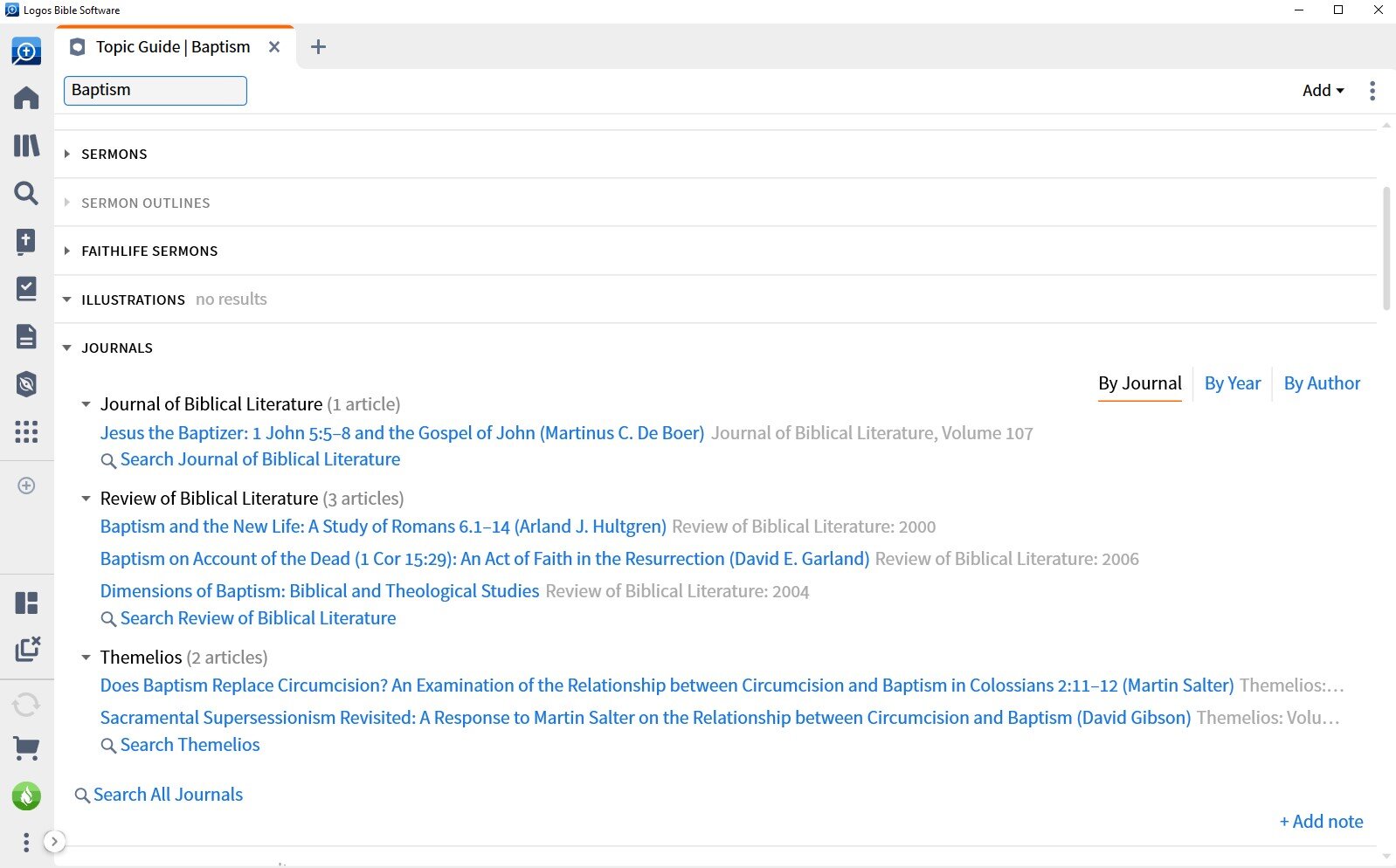
Task: Expand the FAITHLIFE SERMONS section
Action: point(66,251)
